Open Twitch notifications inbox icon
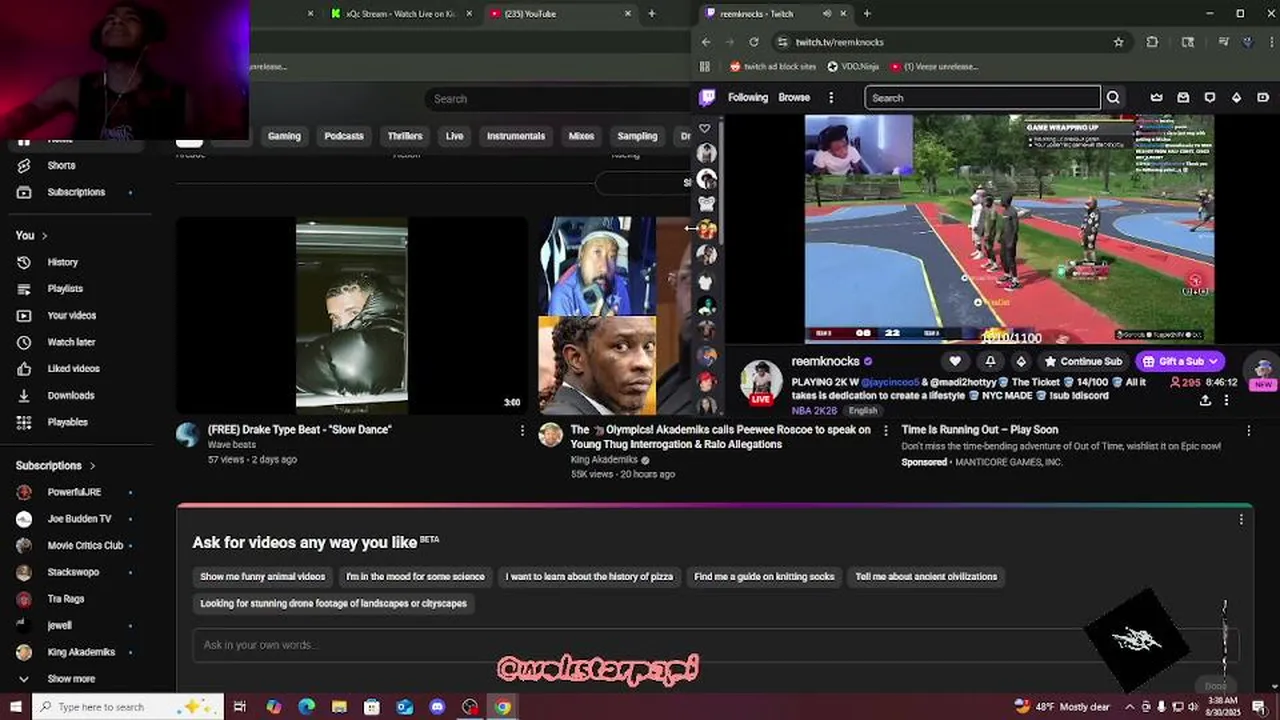Image resolution: width=1280 pixels, height=720 pixels. tap(1183, 98)
